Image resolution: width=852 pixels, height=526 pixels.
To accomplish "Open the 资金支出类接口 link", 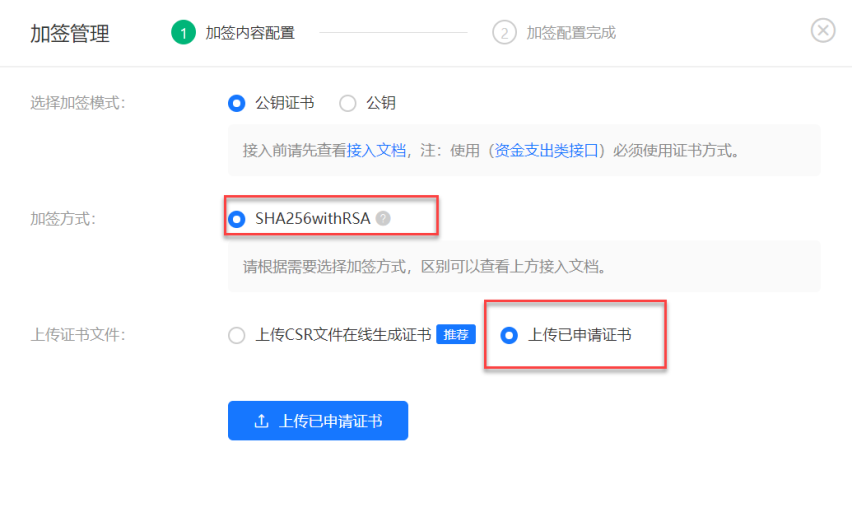I will tap(546, 150).
